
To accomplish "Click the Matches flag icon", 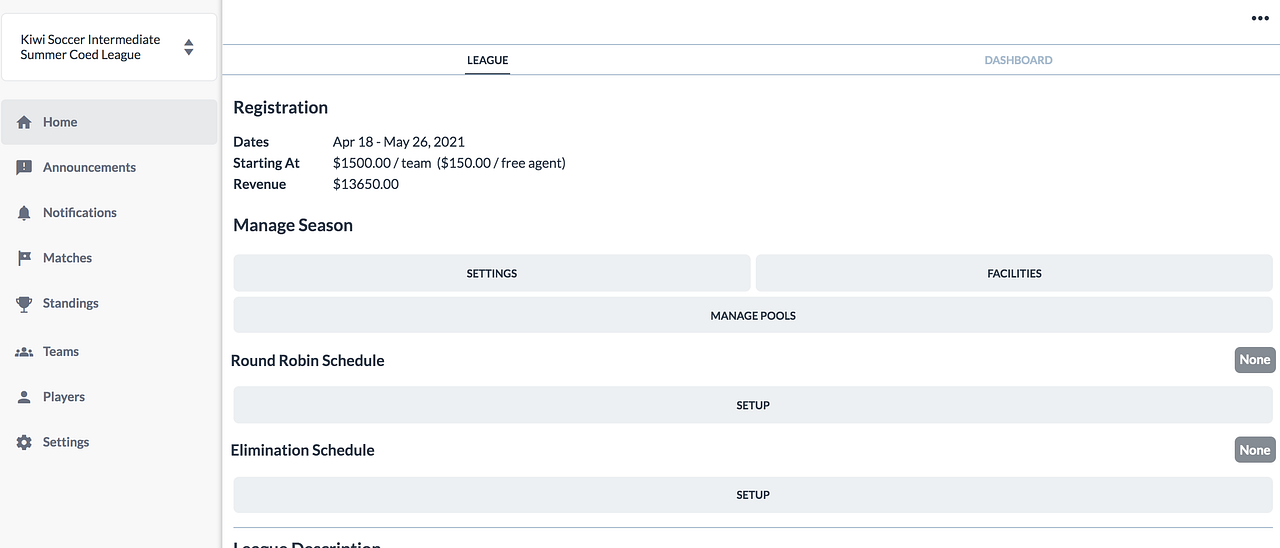I will [25, 258].
